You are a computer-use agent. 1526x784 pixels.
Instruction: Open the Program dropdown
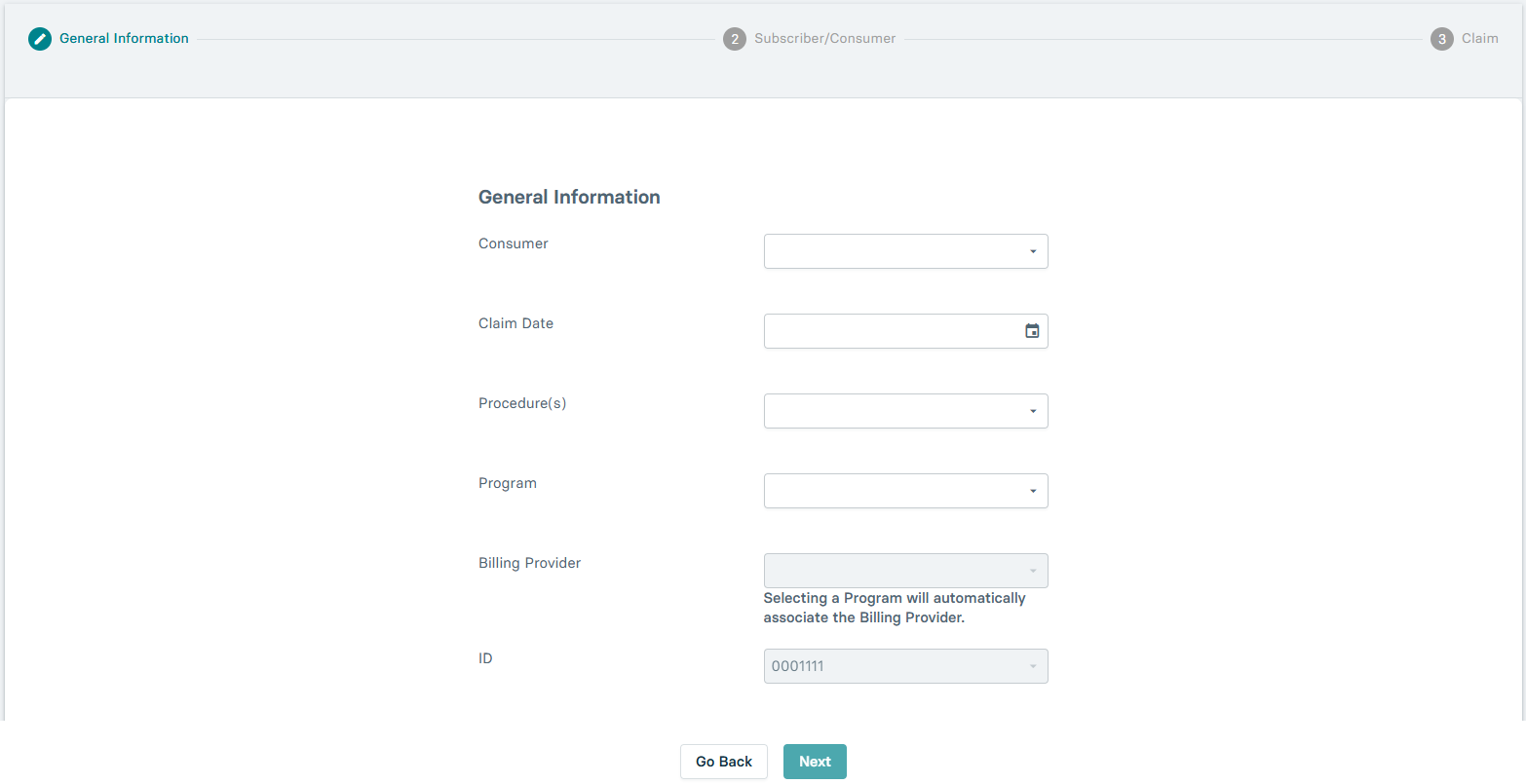[x=905, y=491]
